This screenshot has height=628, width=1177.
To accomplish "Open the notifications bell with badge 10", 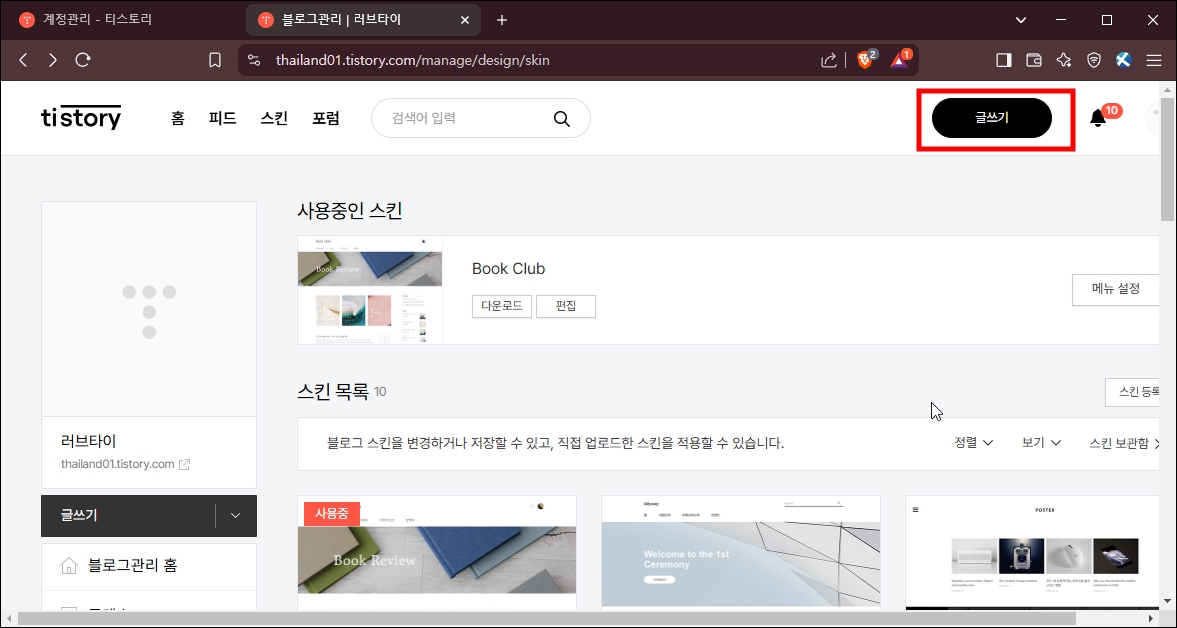I will [1096, 118].
